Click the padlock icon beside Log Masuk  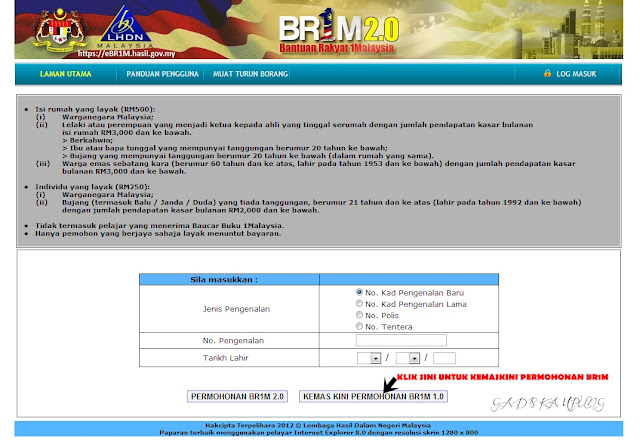pos(547,73)
